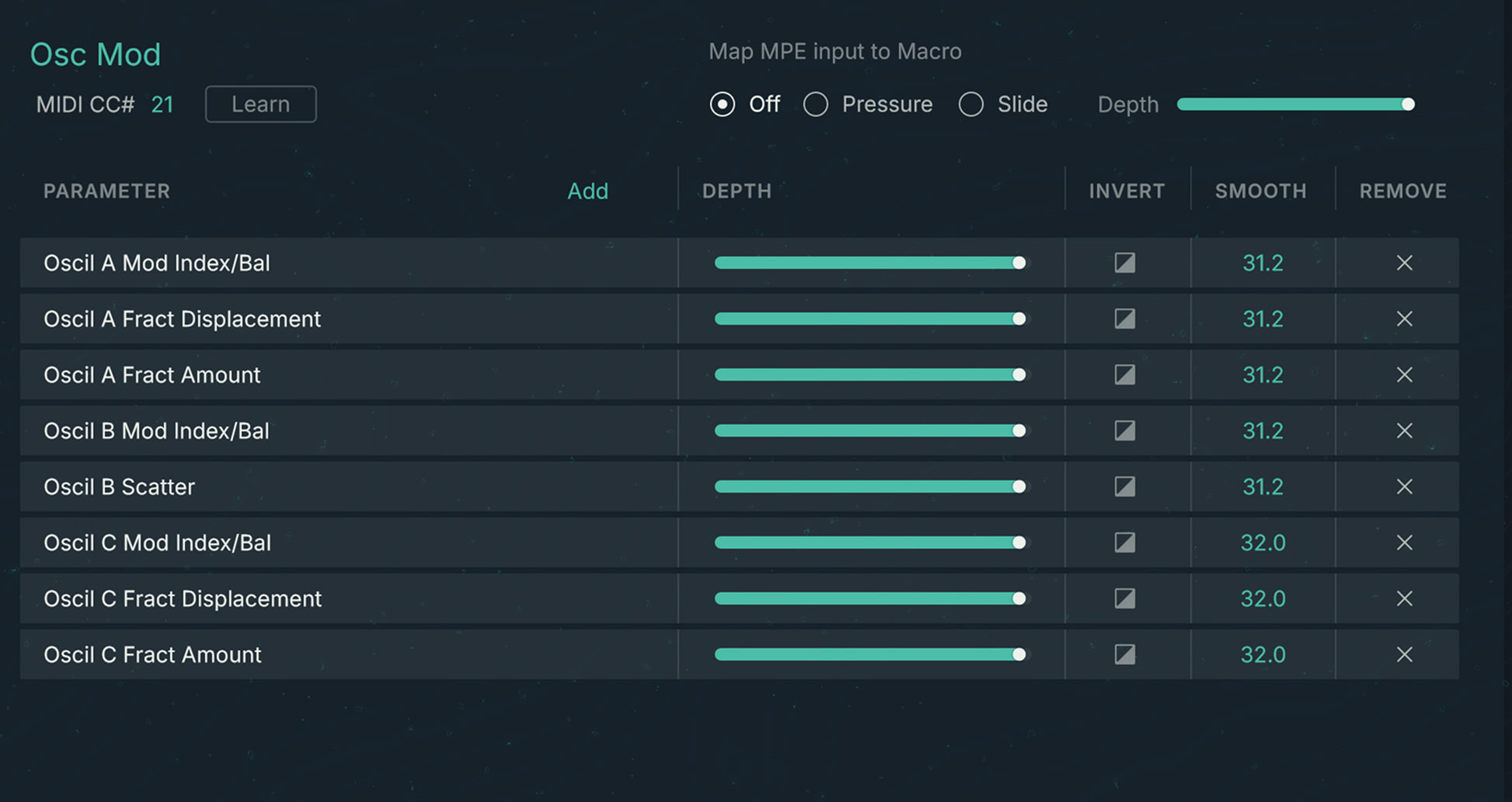Delete the Oscil A Fract Amount mapping

click(1404, 375)
